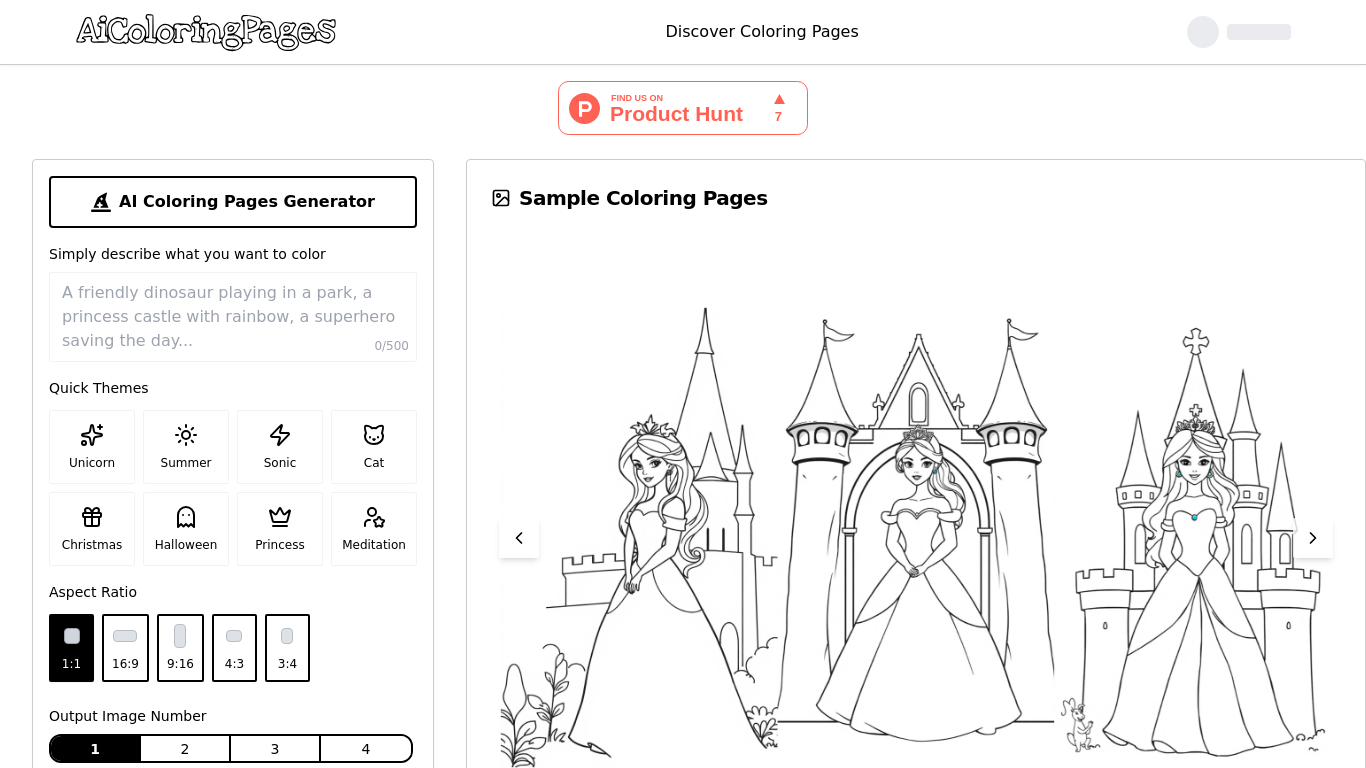Advance to the next sample coloring page
This screenshot has height=768, width=1366.
coord(1313,537)
